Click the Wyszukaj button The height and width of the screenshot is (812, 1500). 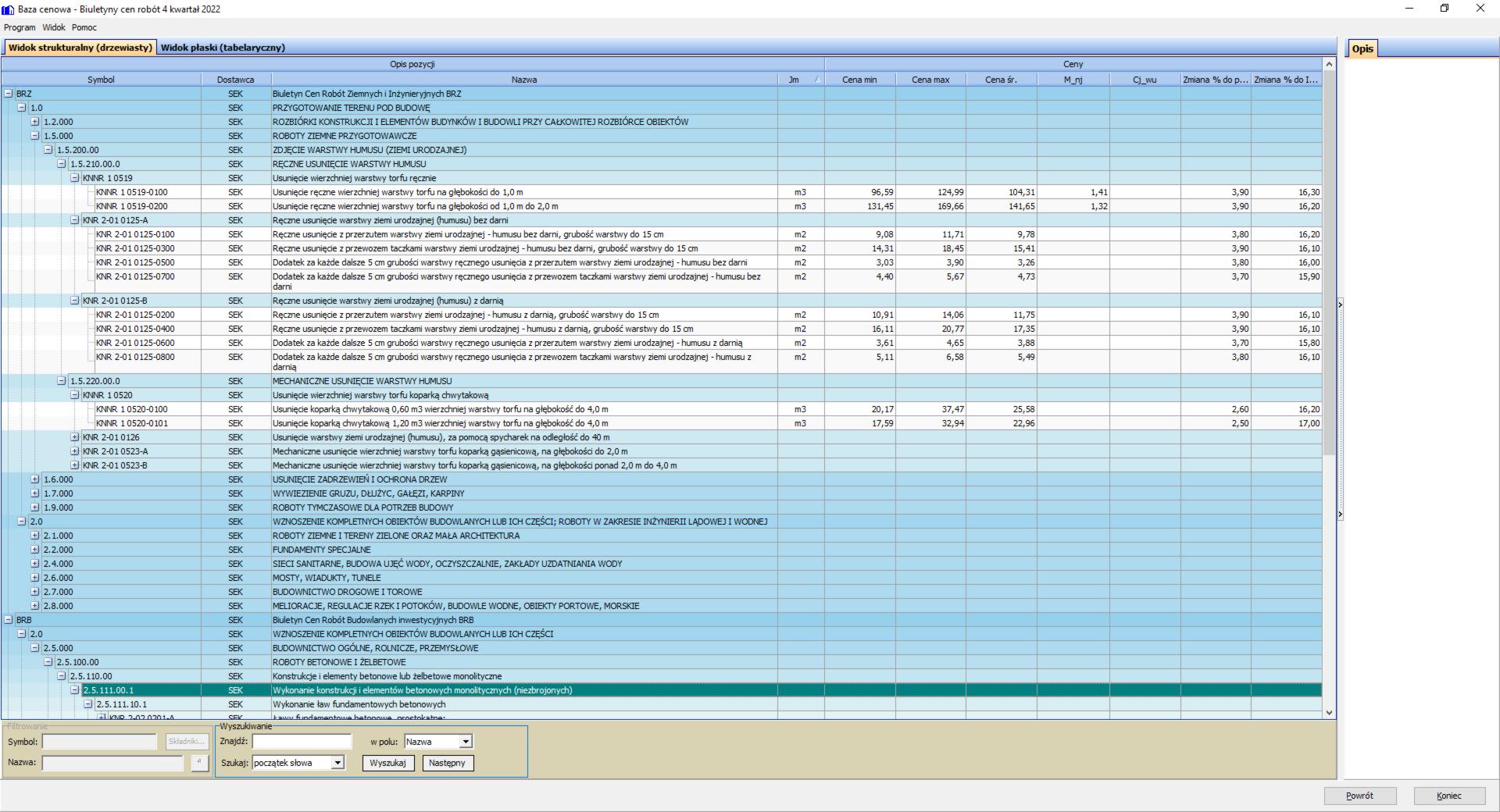pos(388,763)
